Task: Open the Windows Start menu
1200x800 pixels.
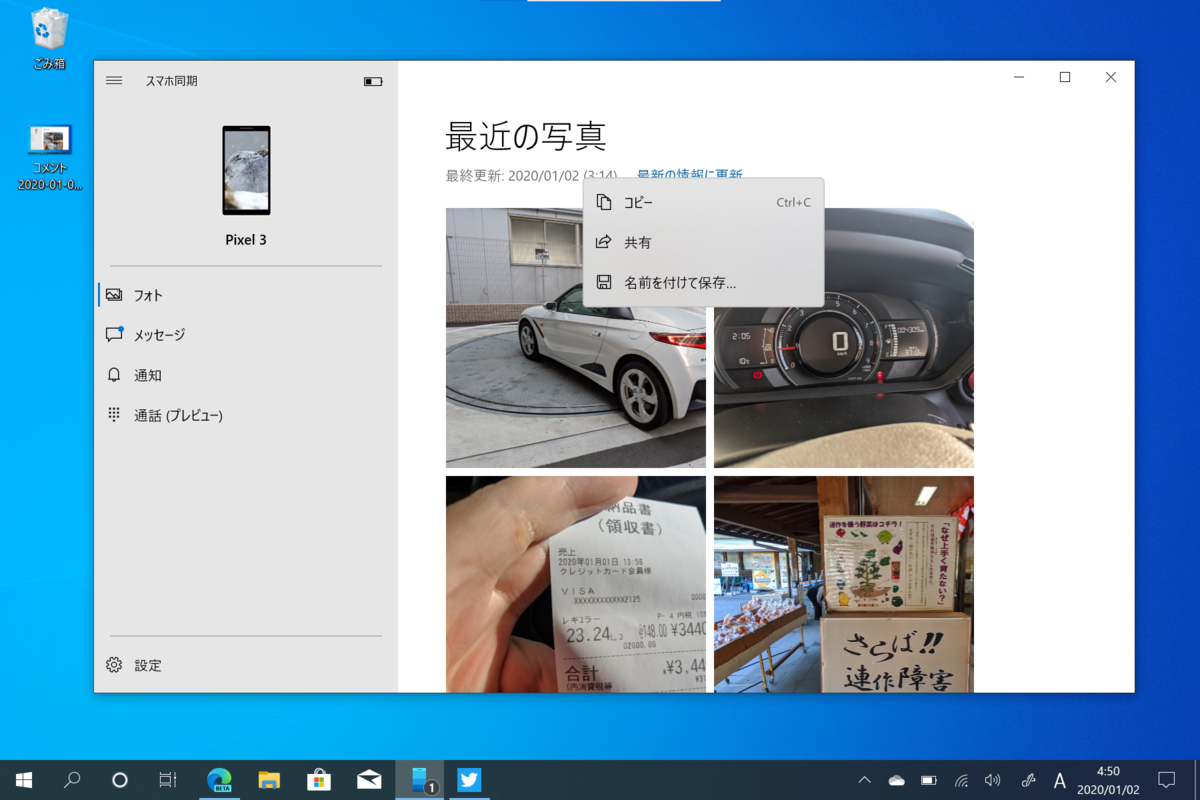Action: pos(24,780)
